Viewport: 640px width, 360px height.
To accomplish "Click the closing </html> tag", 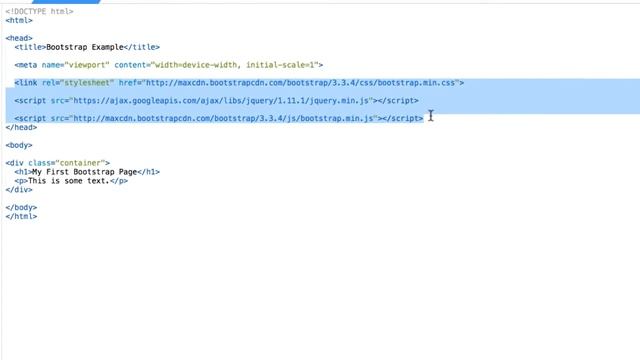I will click(21, 217).
